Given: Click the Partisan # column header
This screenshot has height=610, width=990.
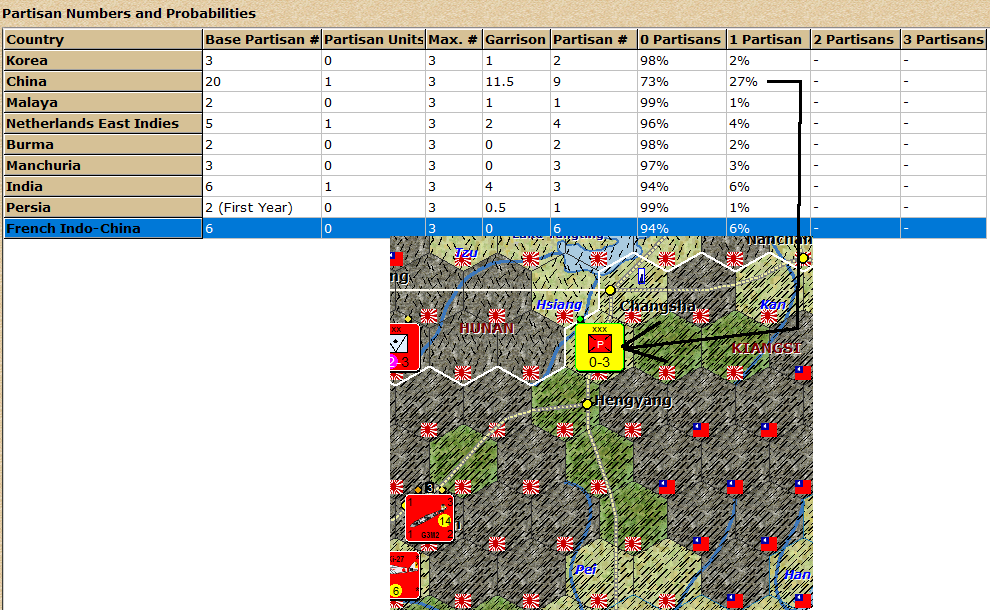Looking at the screenshot, I should [593, 39].
